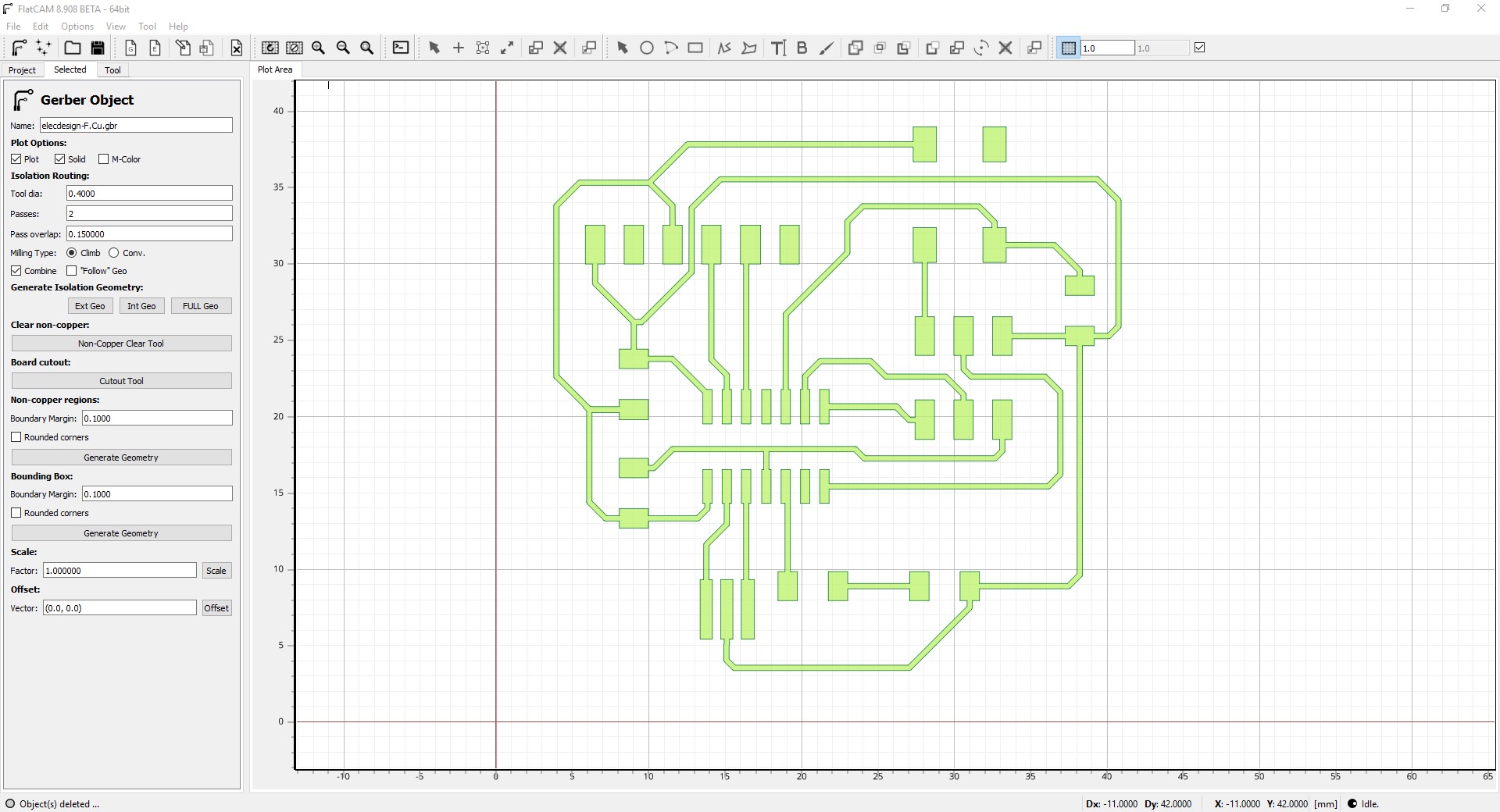The width and height of the screenshot is (1500, 812).
Task: Open a project with the folder icon
Action: point(73,48)
